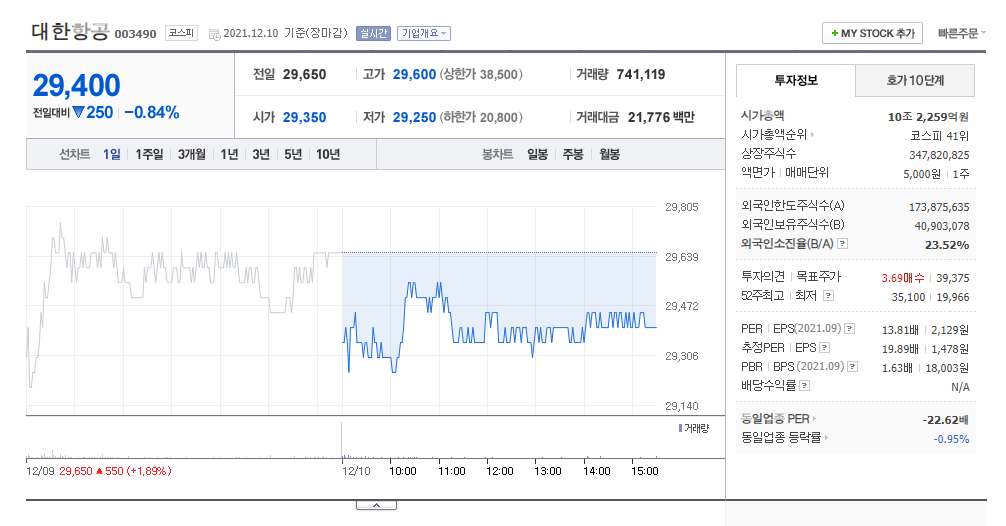Click the help icon next to 52주최고 최저
Screen dimensions: 1006x526
[828, 296]
